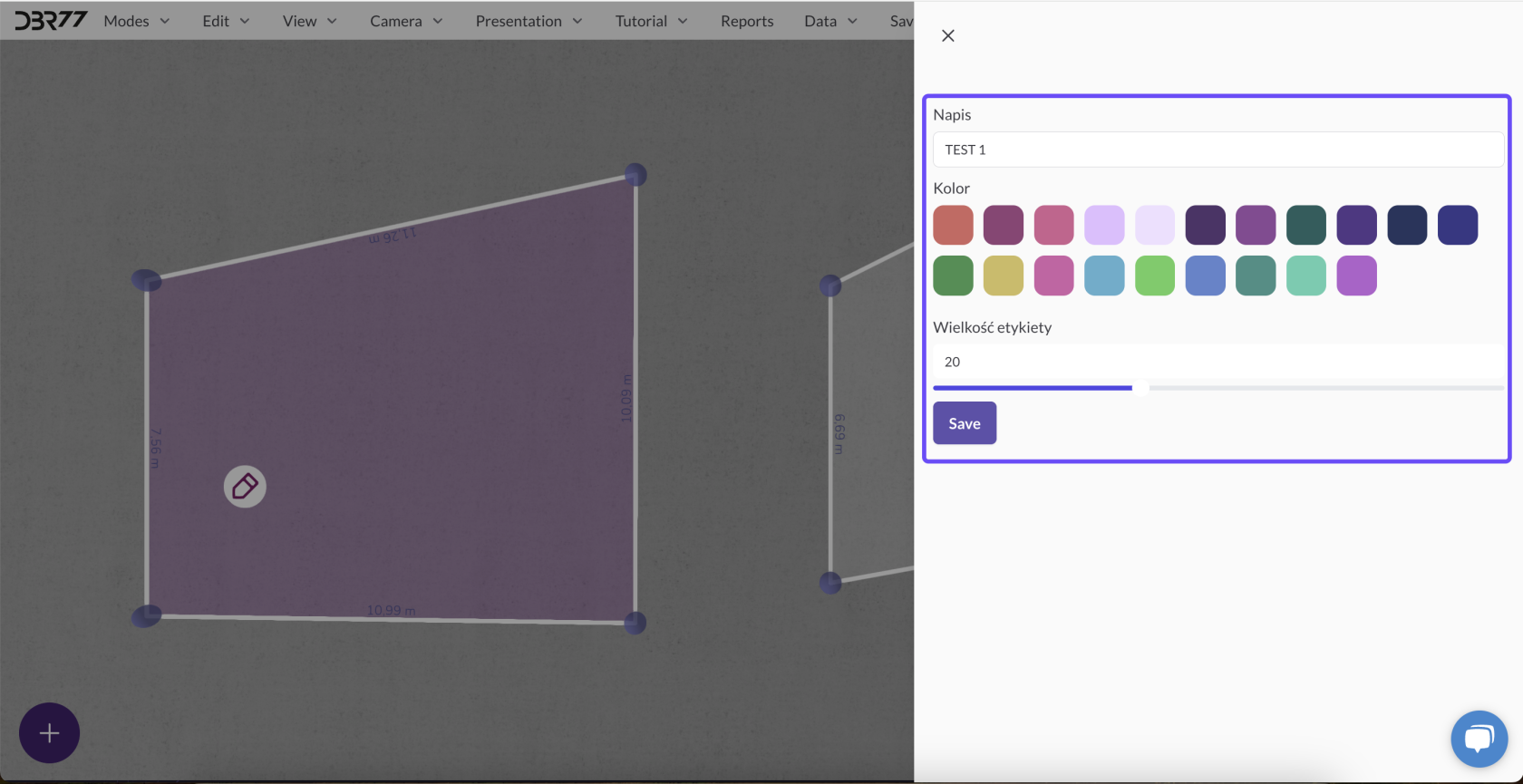The width and height of the screenshot is (1523, 784).
Task: Click the Save button in the panel
Action: (965, 423)
